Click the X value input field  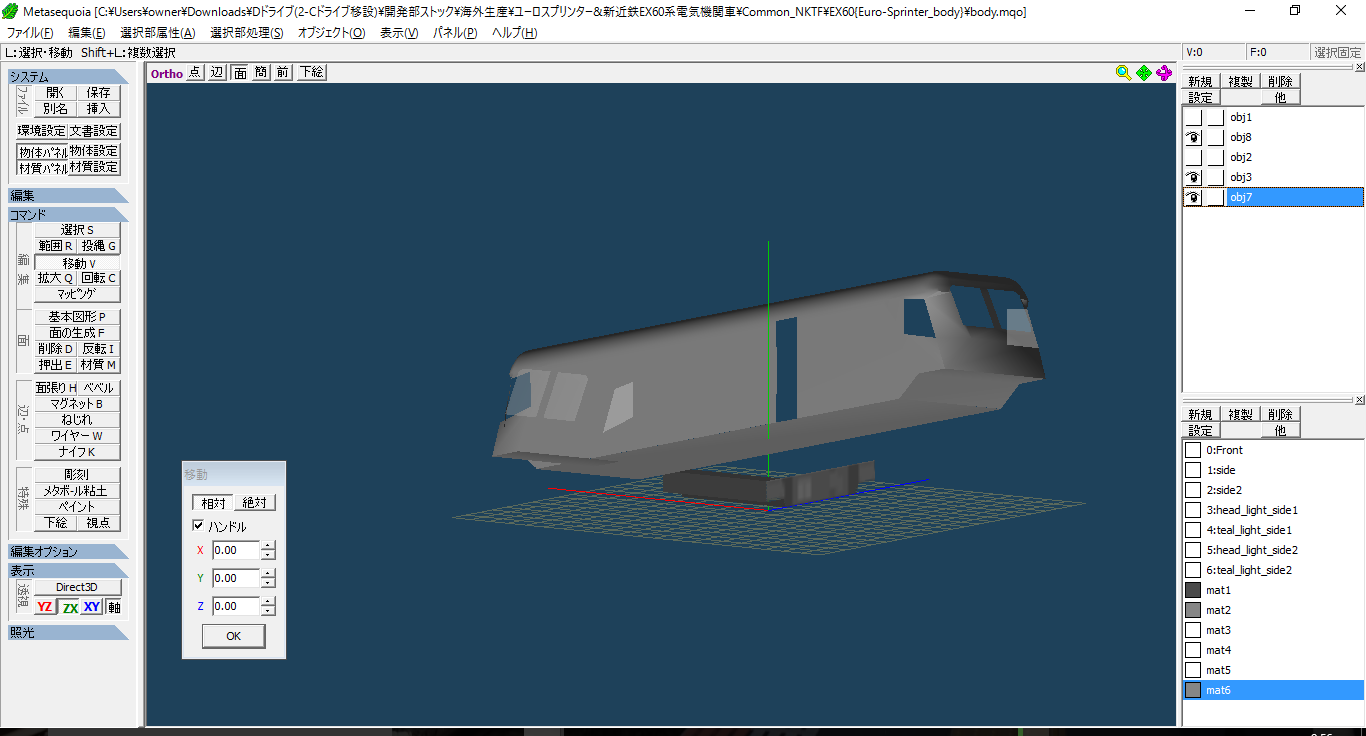click(236, 550)
